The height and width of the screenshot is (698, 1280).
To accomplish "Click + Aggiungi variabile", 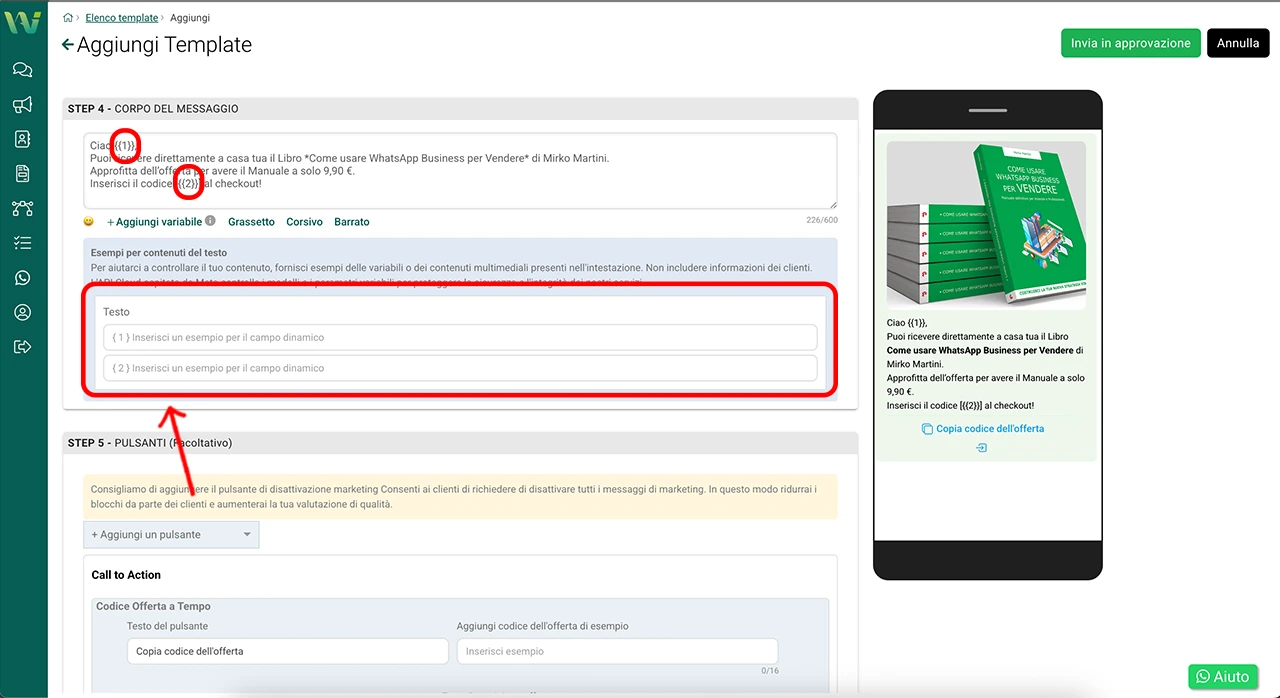I will click(154, 222).
